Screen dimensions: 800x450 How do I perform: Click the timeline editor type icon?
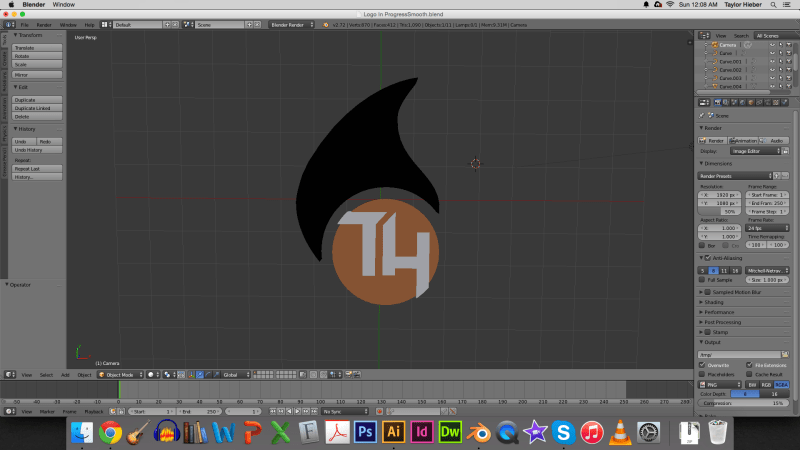click(x=10, y=411)
